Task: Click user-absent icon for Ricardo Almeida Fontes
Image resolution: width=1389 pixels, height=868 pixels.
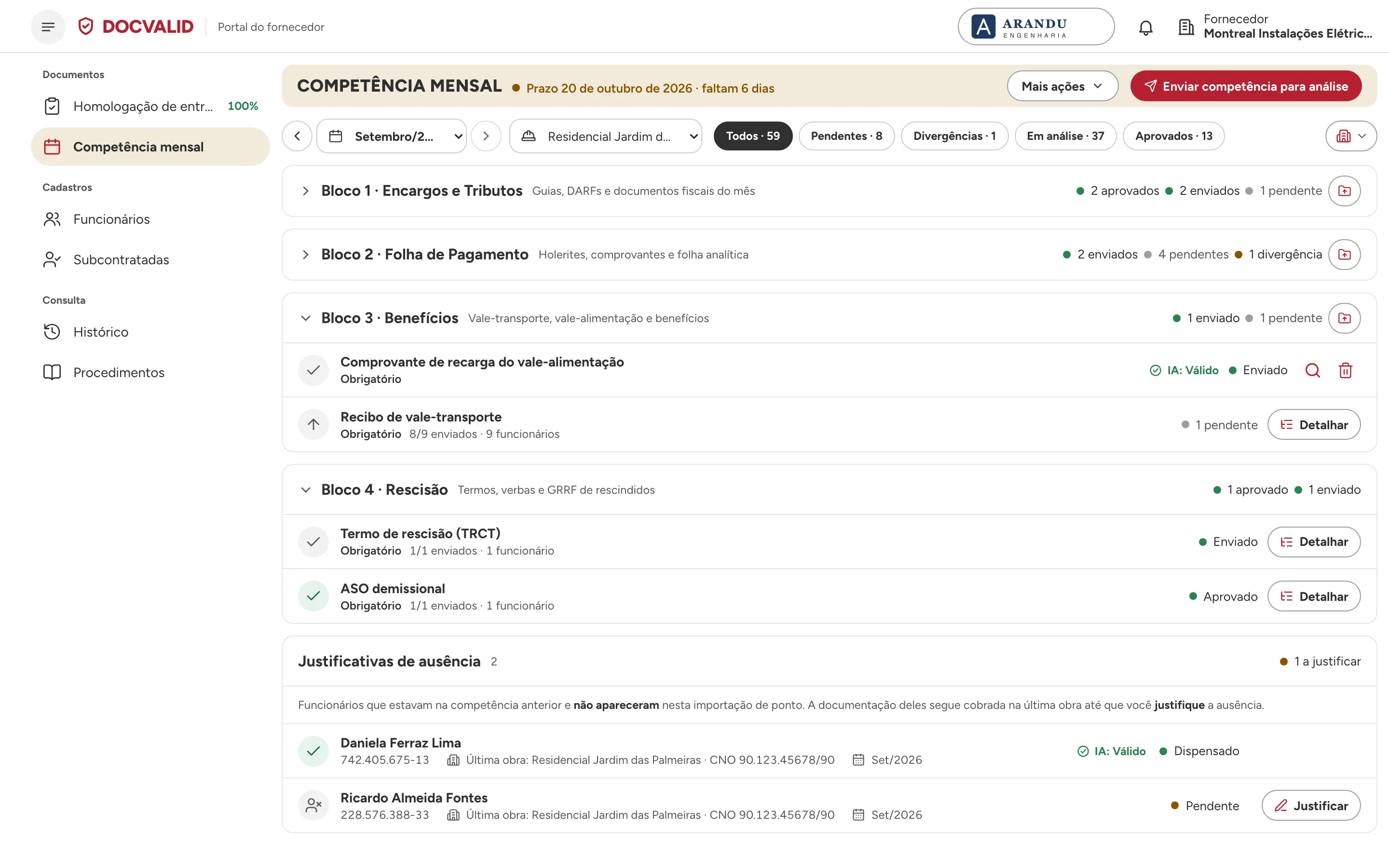Action: (x=313, y=805)
